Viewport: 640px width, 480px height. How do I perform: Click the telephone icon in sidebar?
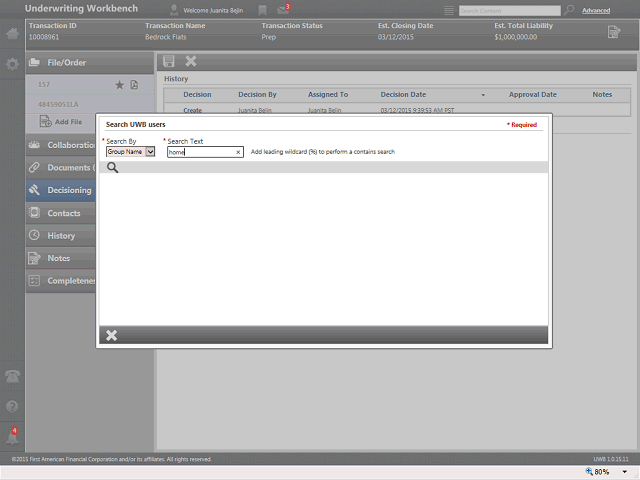(12, 376)
